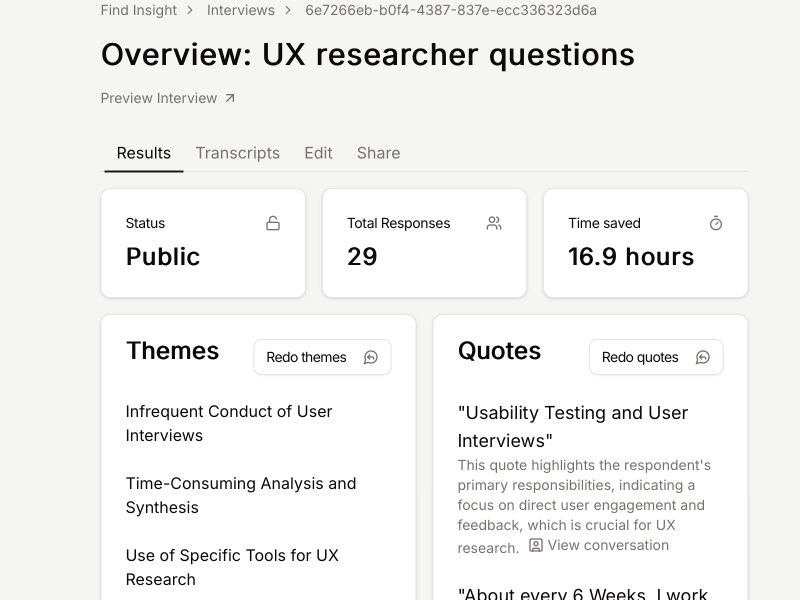Image resolution: width=800 pixels, height=600 pixels.
Task: Open View conversation link under first quote
Action: 608,545
